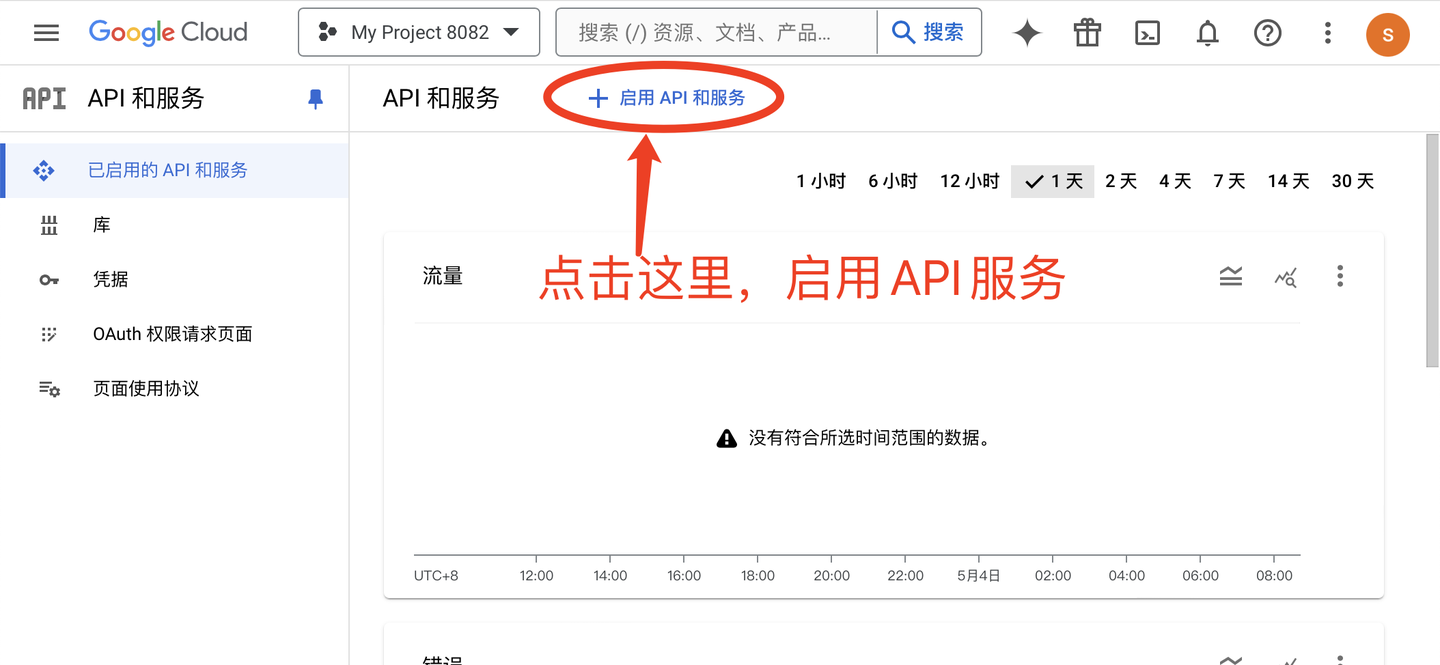Click the Gemini sparkle icon
Image resolution: width=1440 pixels, height=665 pixels.
click(x=1027, y=33)
